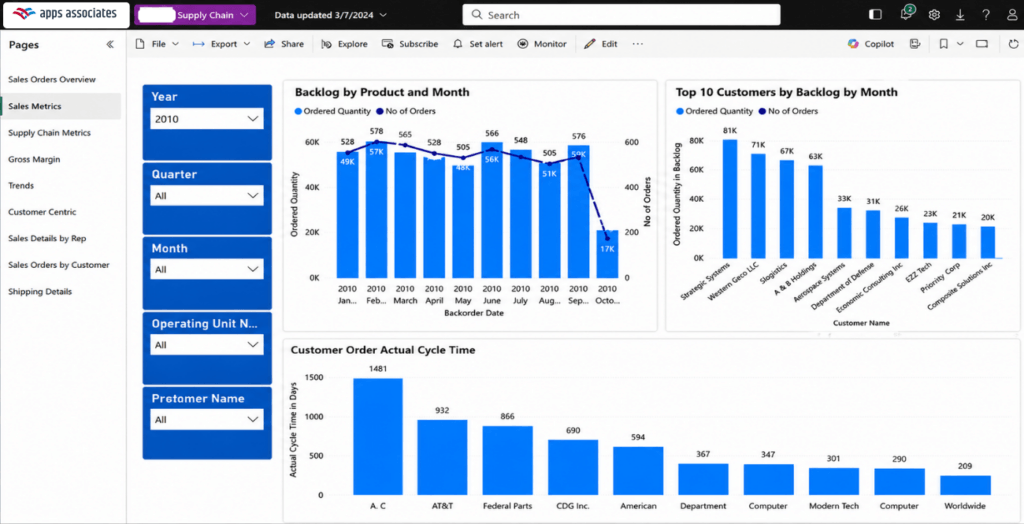Click Edit in the toolbar
1024x524 pixels.
(601, 44)
